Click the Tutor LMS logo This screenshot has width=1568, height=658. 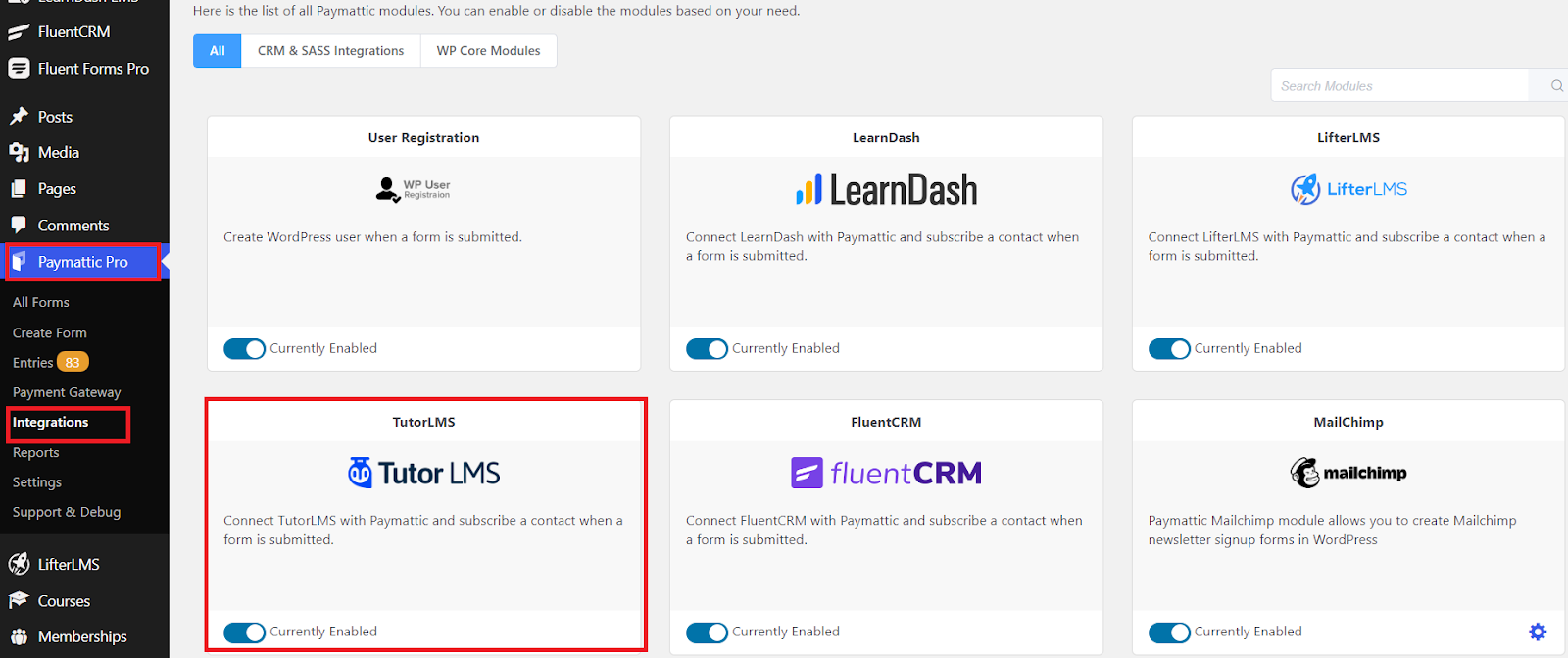423,473
